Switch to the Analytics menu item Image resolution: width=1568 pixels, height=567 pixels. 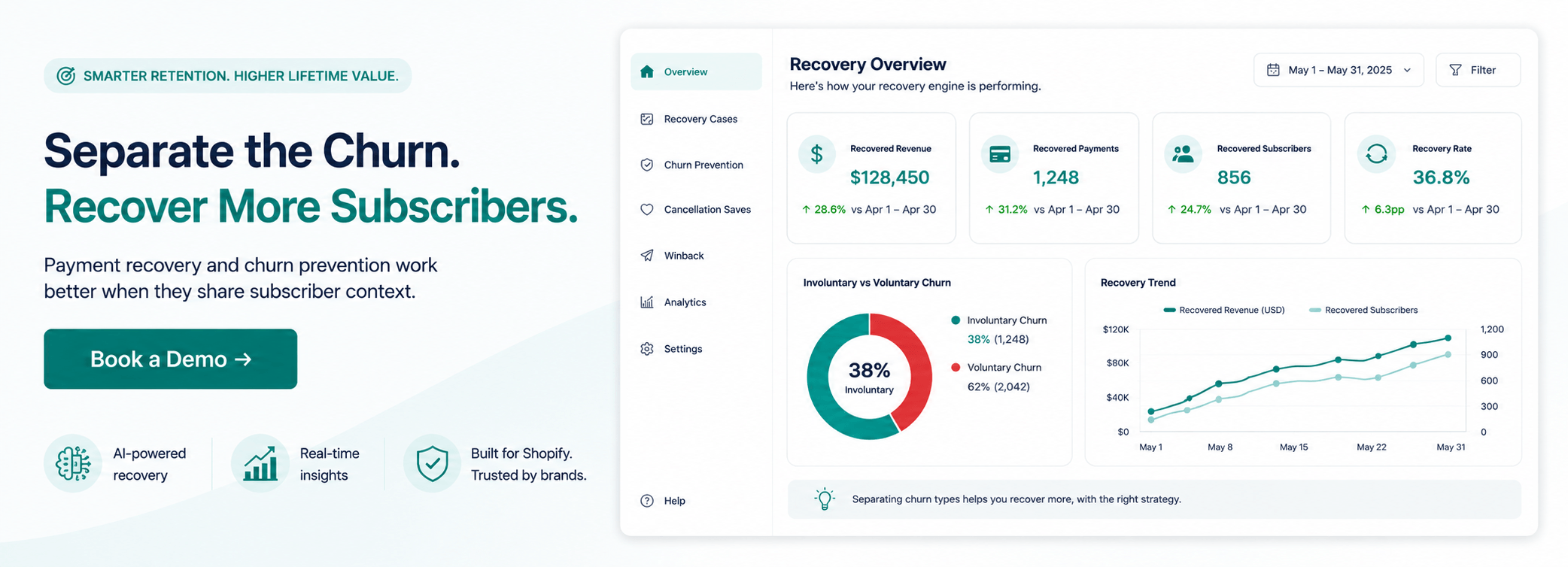point(696,302)
